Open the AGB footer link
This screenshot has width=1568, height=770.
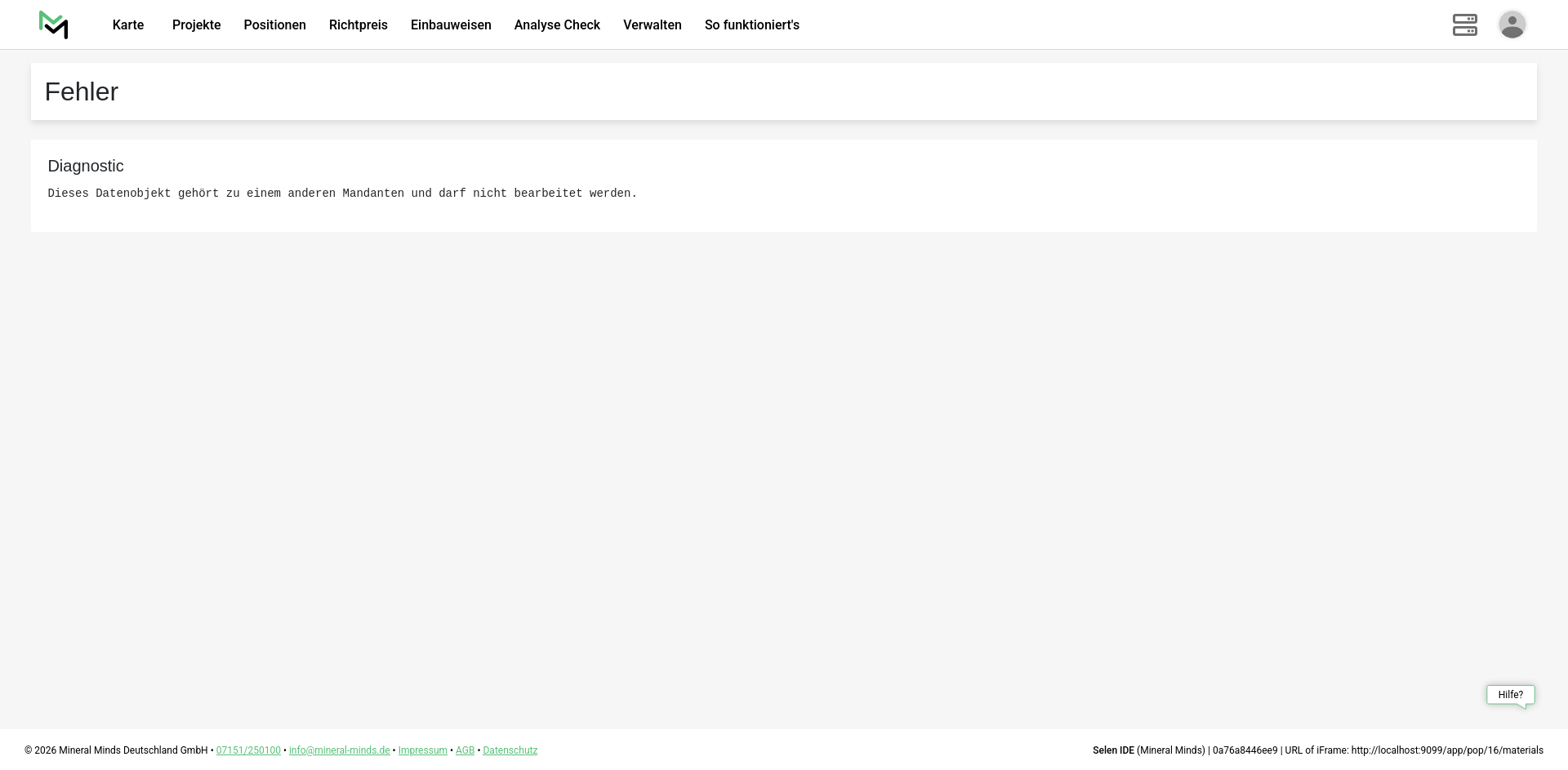click(x=465, y=750)
